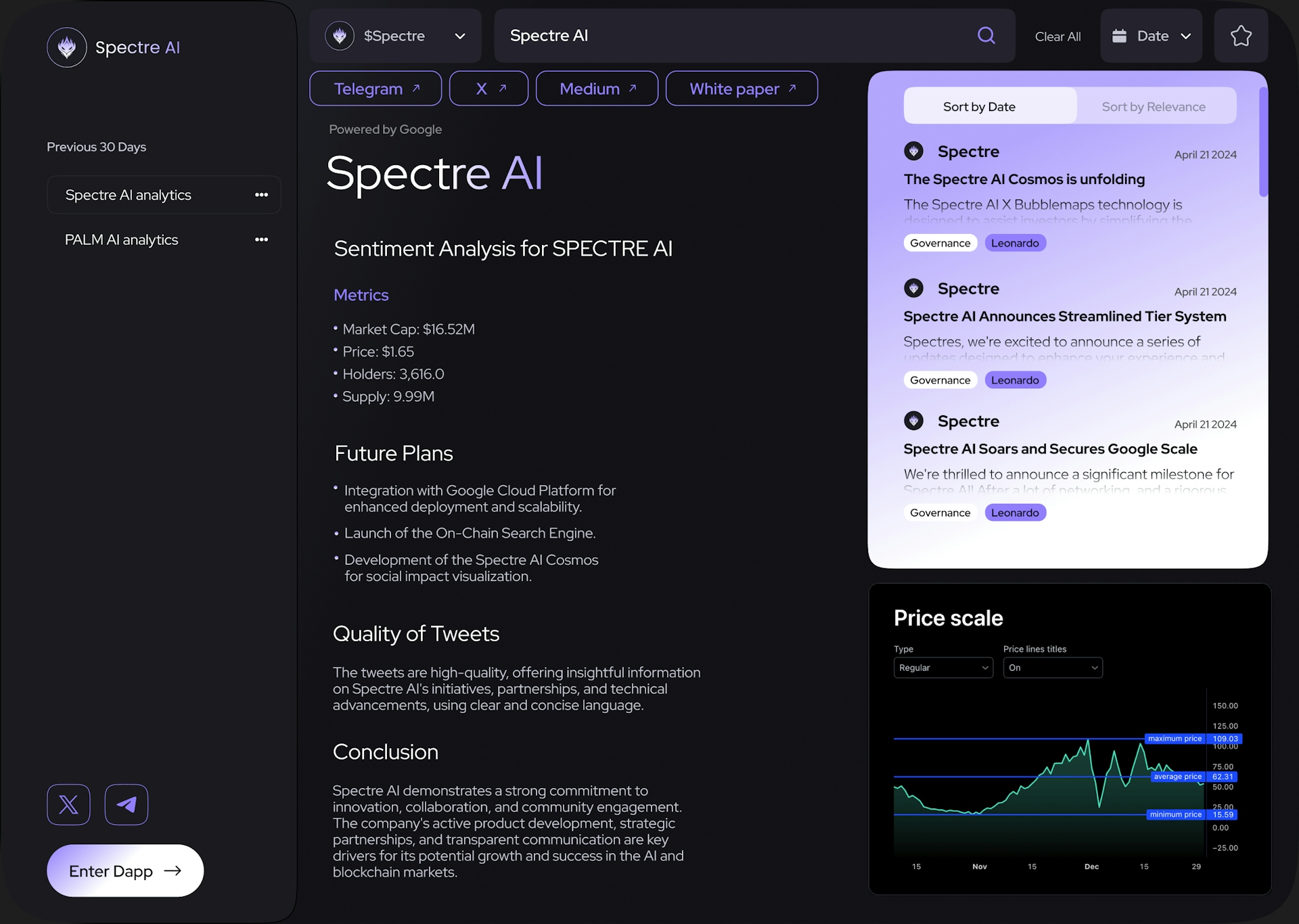Screen dimensions: 1299x924
Task: Click Governance tag on Google Scale post
Action: tap(940, 513)
